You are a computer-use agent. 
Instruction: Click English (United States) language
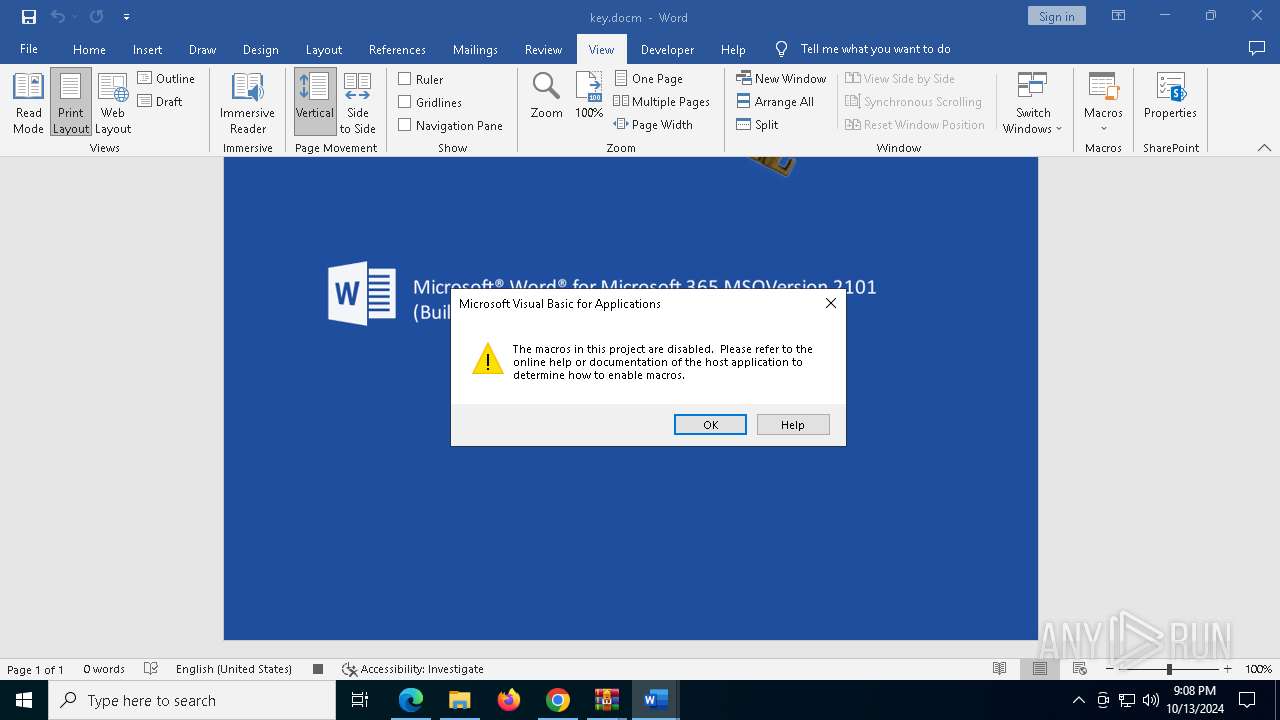(x=234, y=669)
